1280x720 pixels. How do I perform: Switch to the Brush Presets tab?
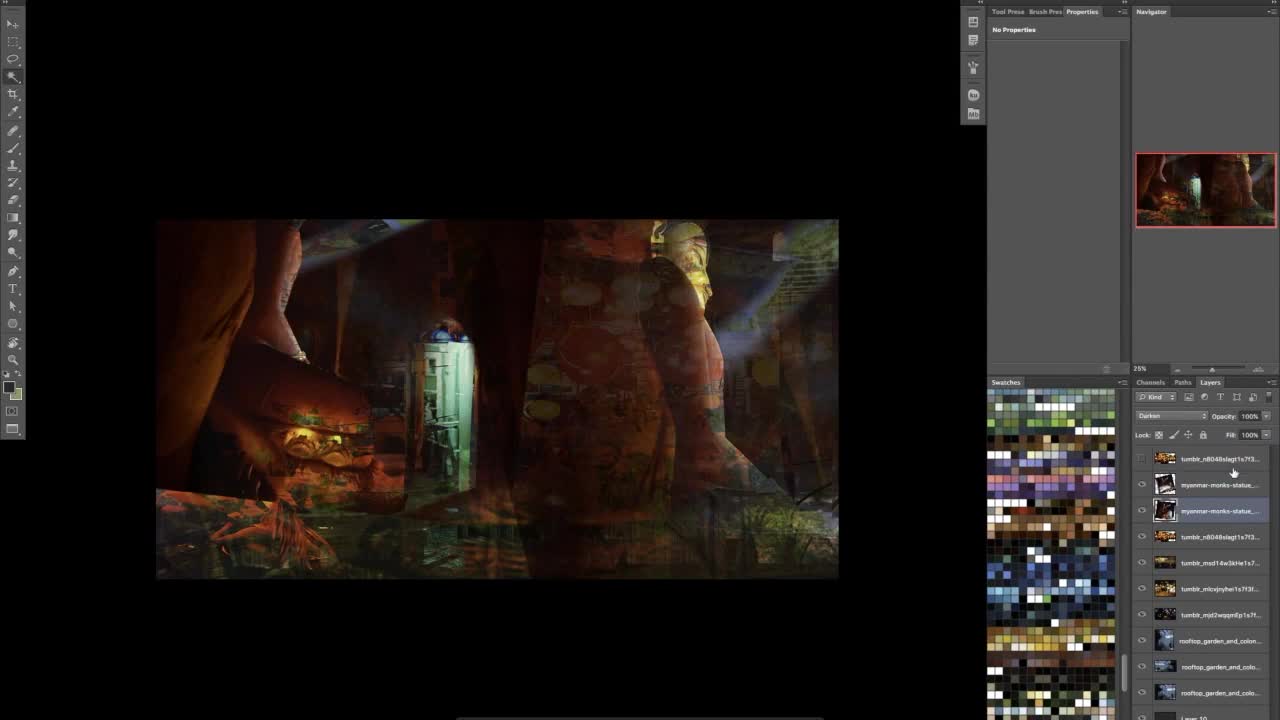[1045, 12]
